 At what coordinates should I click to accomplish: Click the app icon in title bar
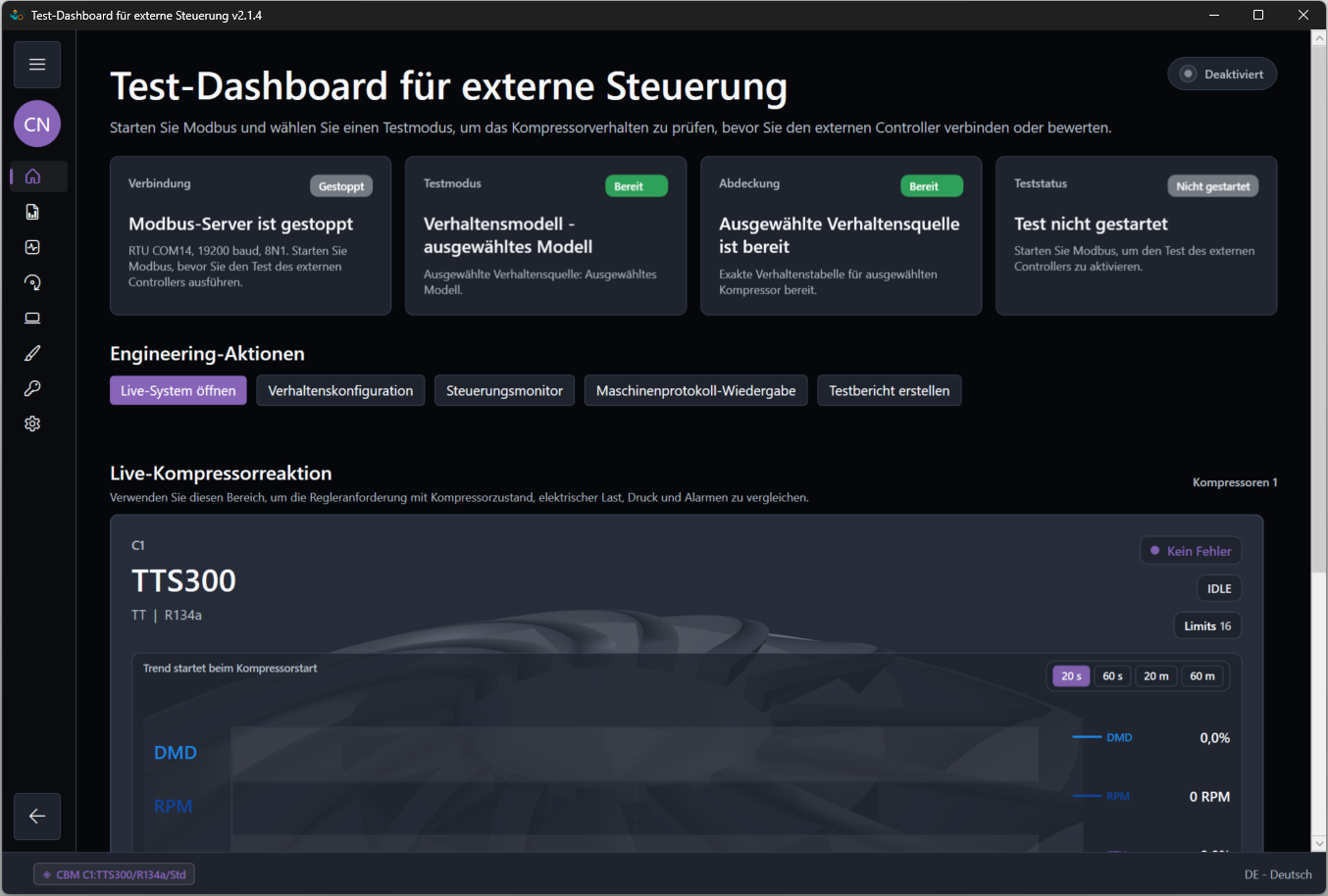(16, 15)
